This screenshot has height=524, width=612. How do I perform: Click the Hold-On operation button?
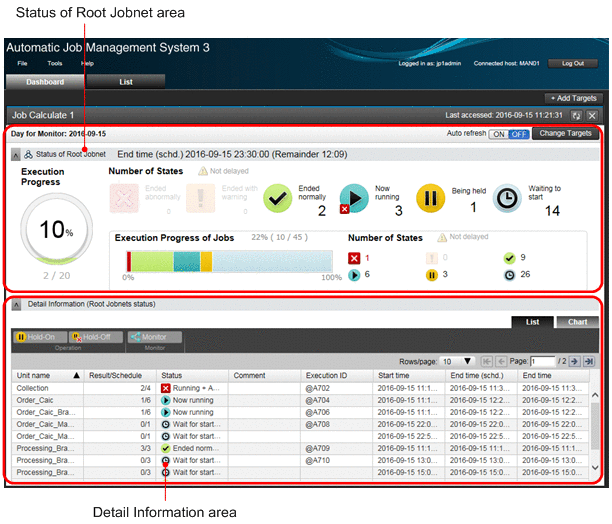[36, 337]
